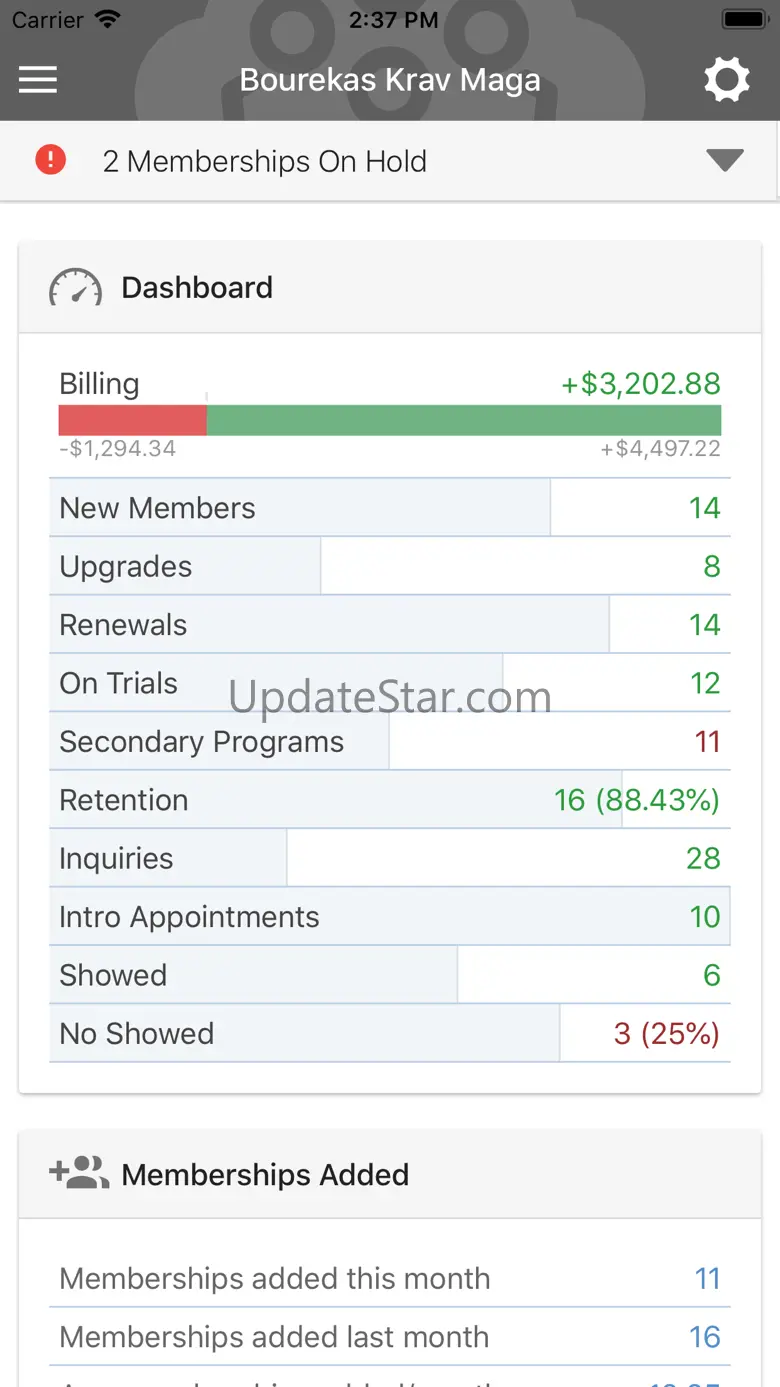Tap the Memberships Added people icon
Image resolution: width=780 pixels, height=1387 pixels.
point(79,1173)
